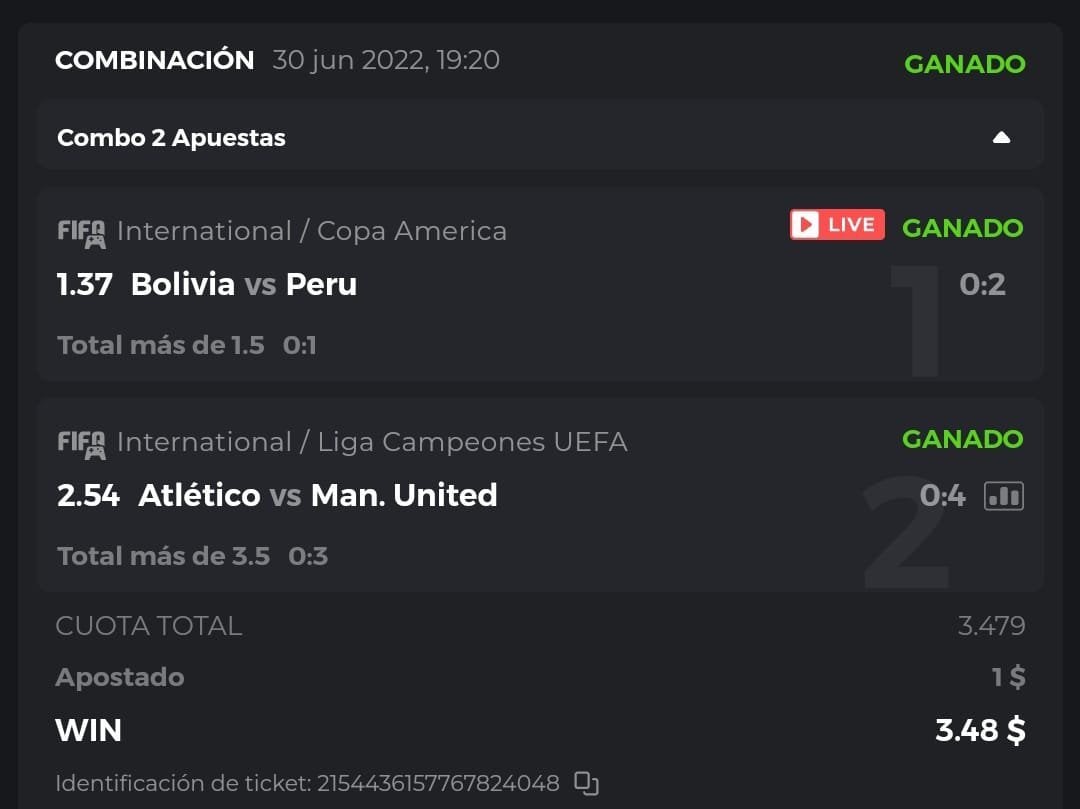
Task: Open the Bolivia vs Peru match
Action: (244, 285)
